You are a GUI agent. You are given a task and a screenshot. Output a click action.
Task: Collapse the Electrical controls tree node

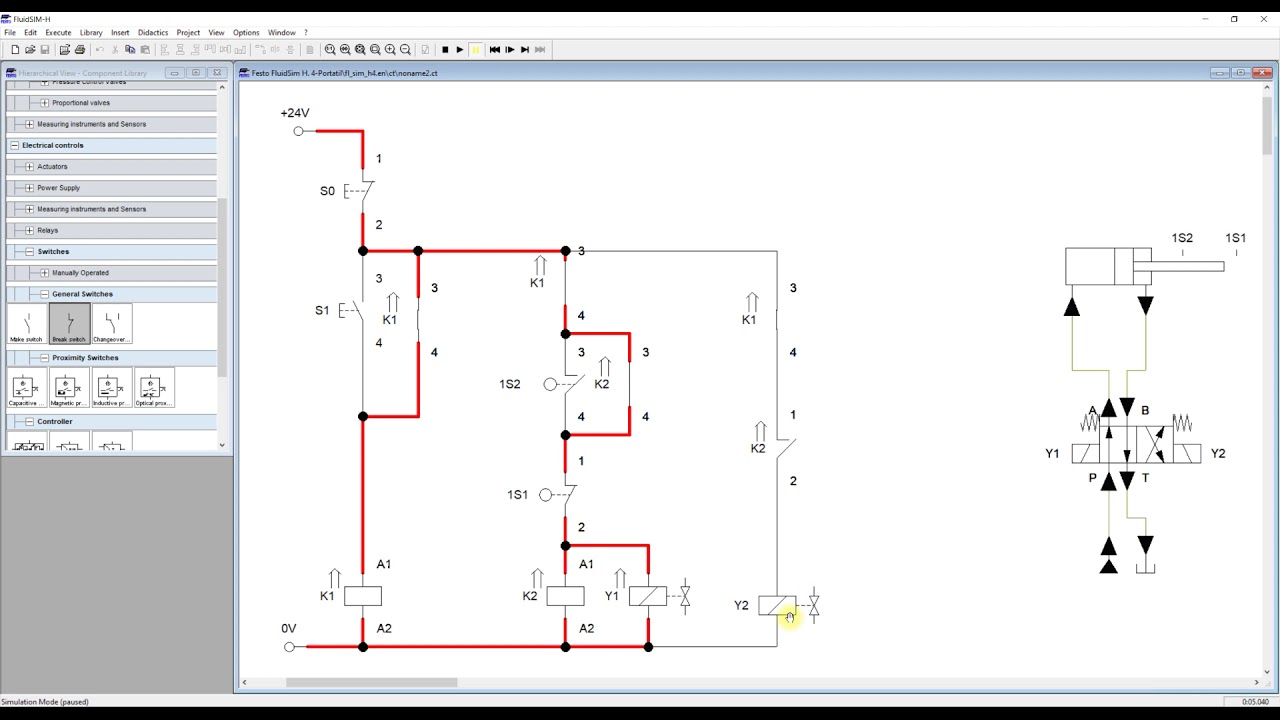pos(15,146)
